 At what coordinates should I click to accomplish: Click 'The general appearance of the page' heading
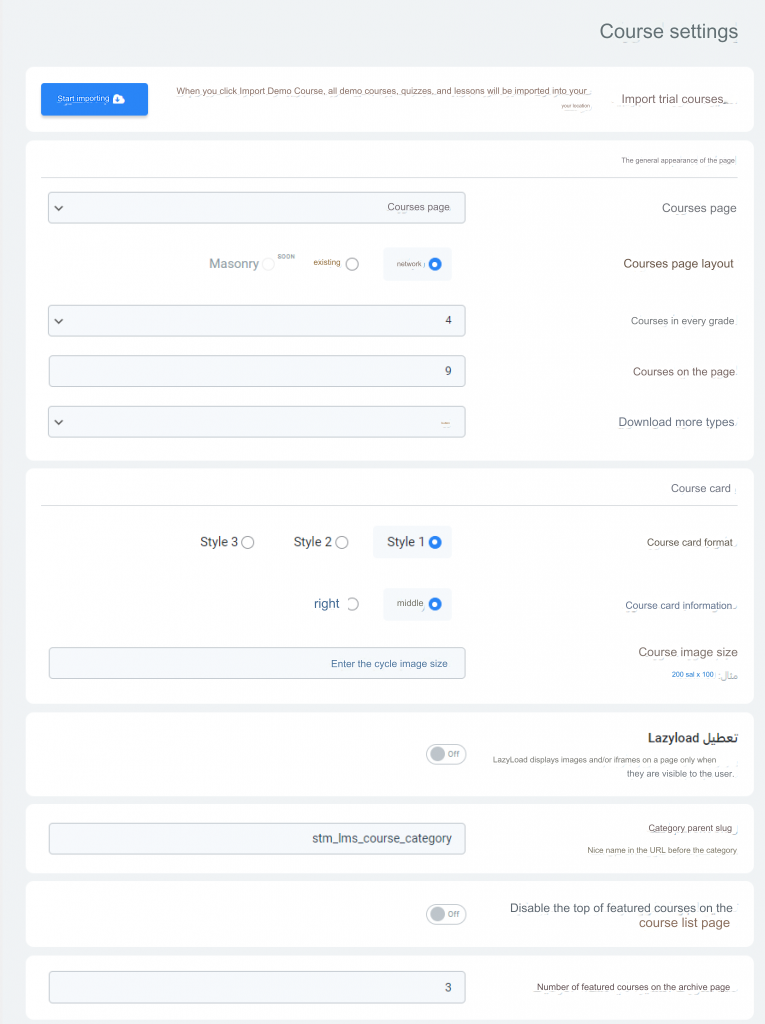pos(678,160)
